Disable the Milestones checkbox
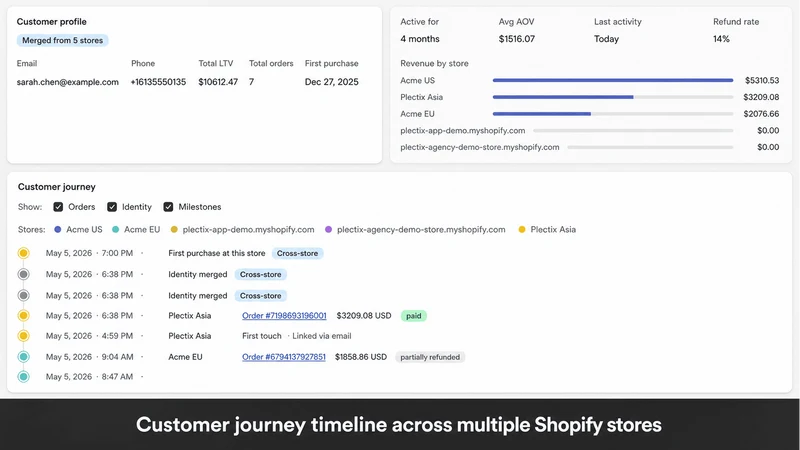Screen dimensions: 800x450 tap(168, 207)
